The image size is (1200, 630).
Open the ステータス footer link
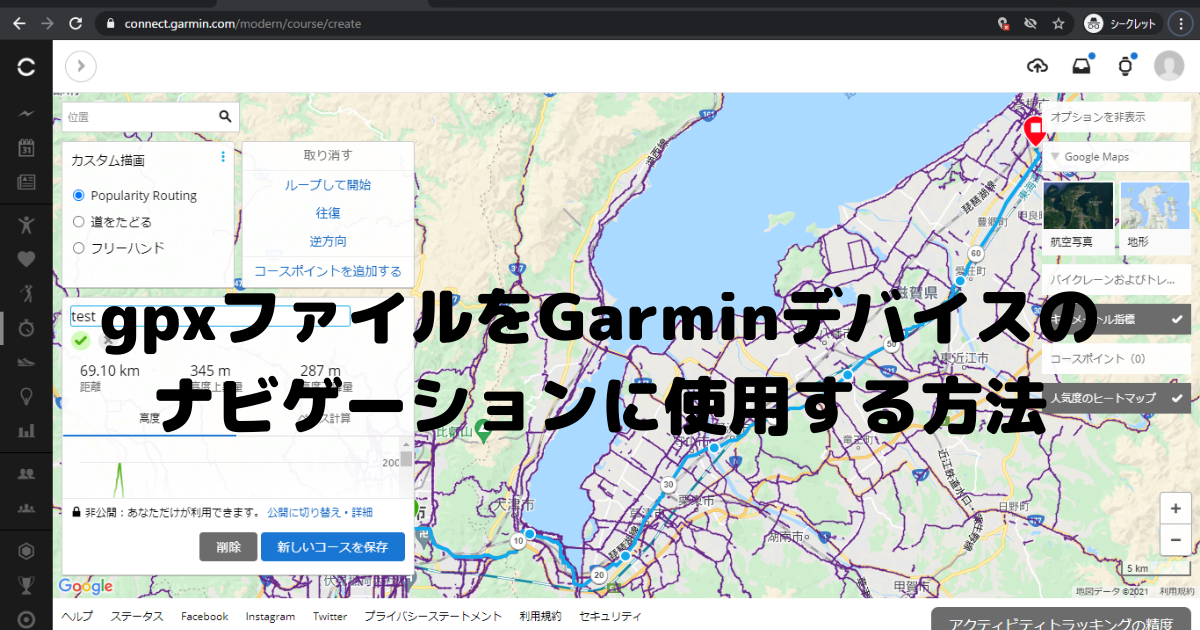coord(137,616)
